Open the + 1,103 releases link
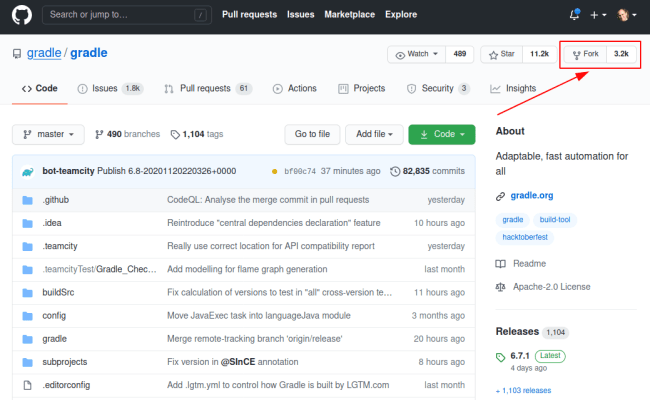Image resolution: width=650 pixels, height=400 pixels. pos(523,390)
